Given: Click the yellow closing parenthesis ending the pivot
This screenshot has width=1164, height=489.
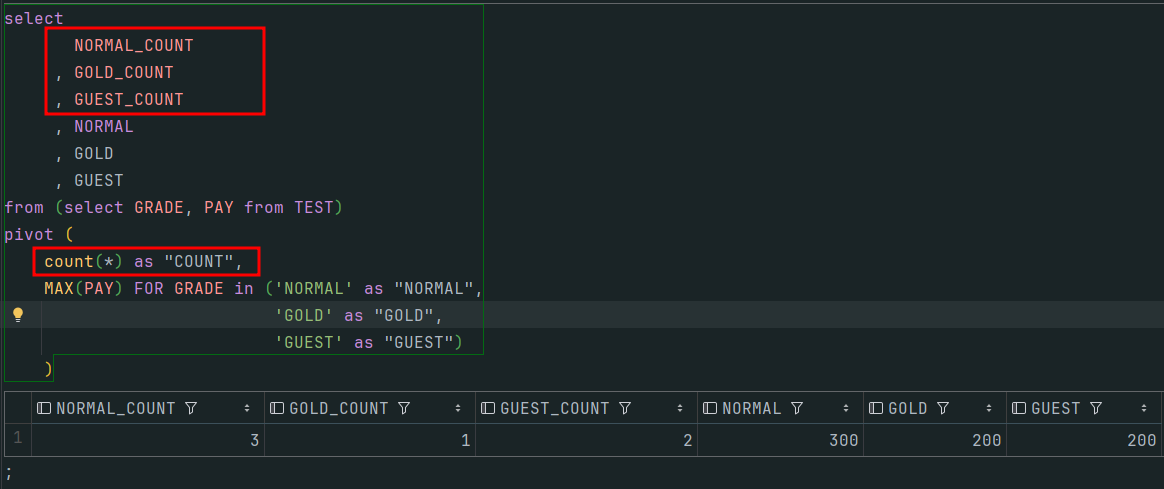Looking at the screenshot, I should coord(49,369).
